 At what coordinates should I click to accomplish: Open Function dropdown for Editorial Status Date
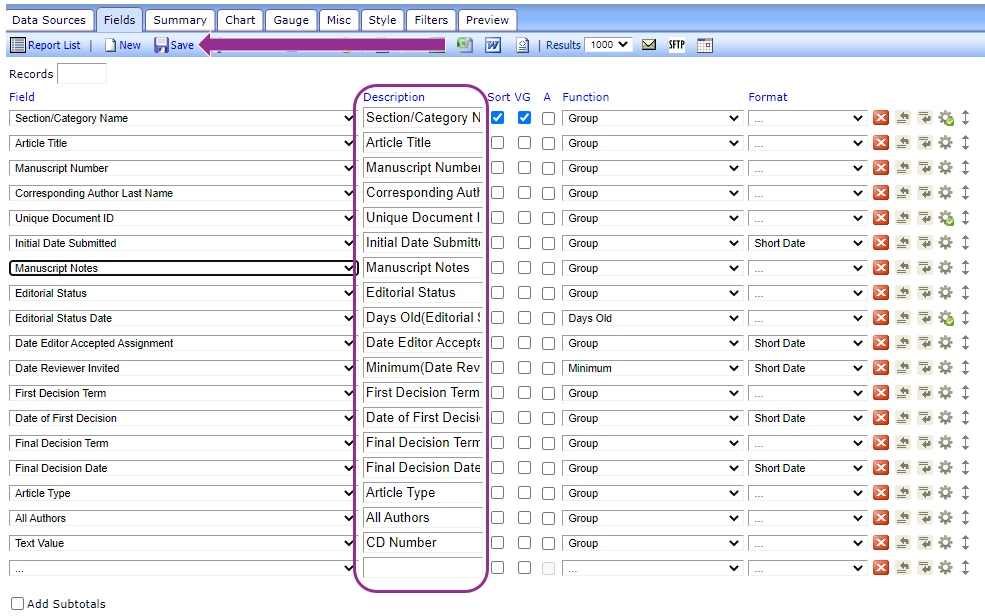coord(652,318)
